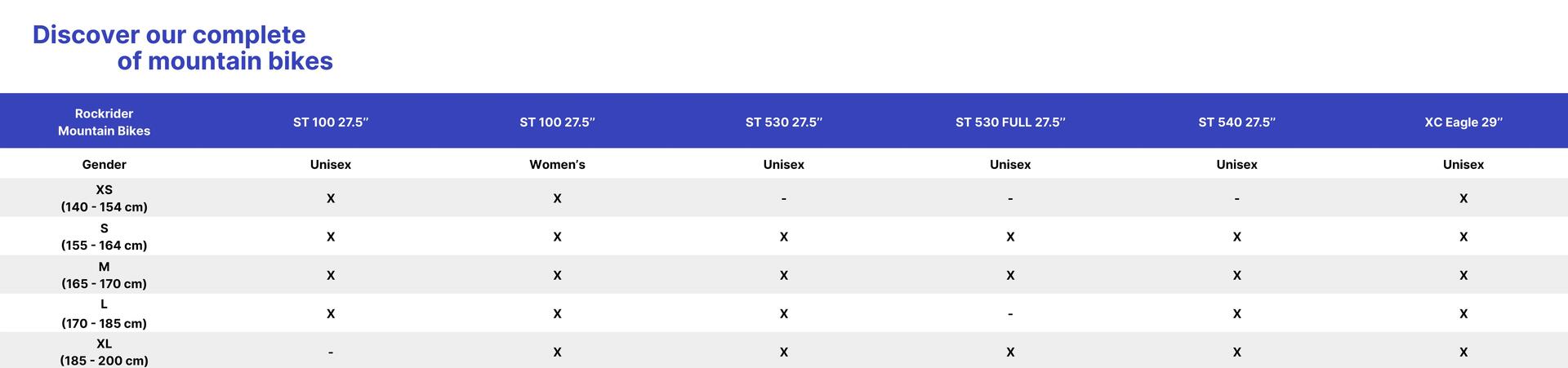
Task: Select the ST 530 FULL 27.5" header
Action: click(1010, 122)
